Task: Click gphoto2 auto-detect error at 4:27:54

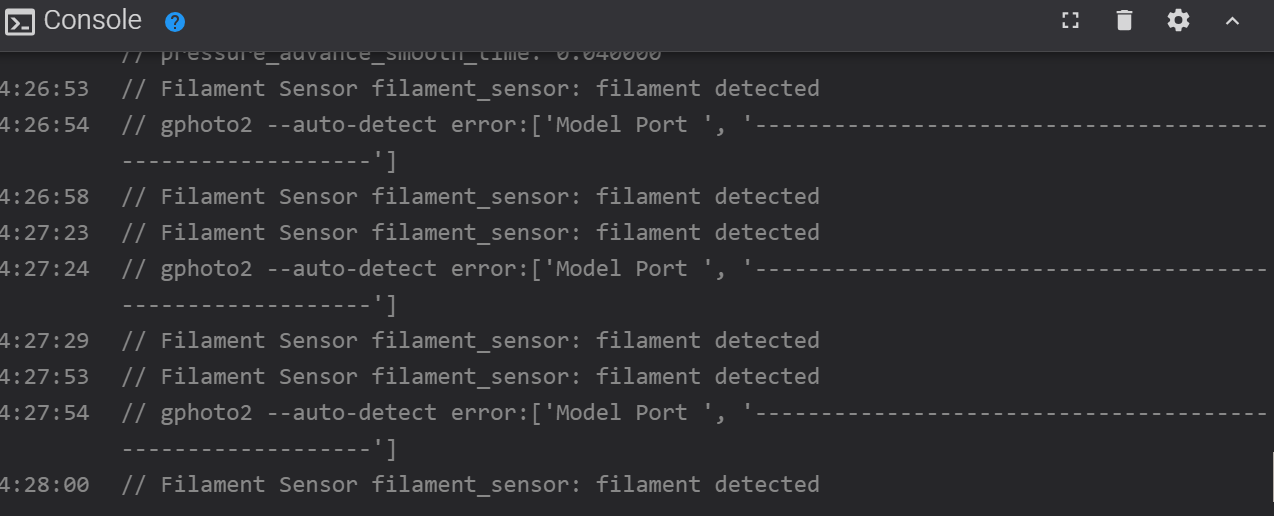Action: click(695, 431)
